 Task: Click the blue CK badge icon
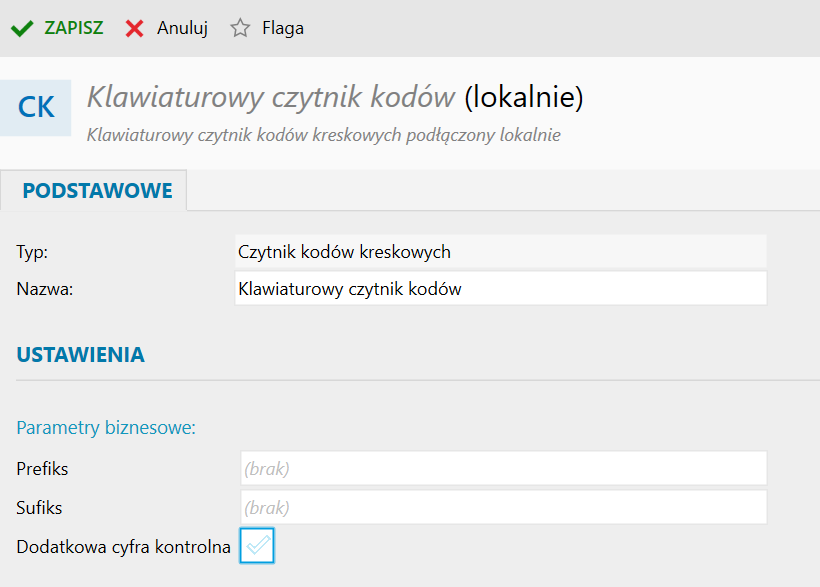pyautogui.click(x=36, y=107)
